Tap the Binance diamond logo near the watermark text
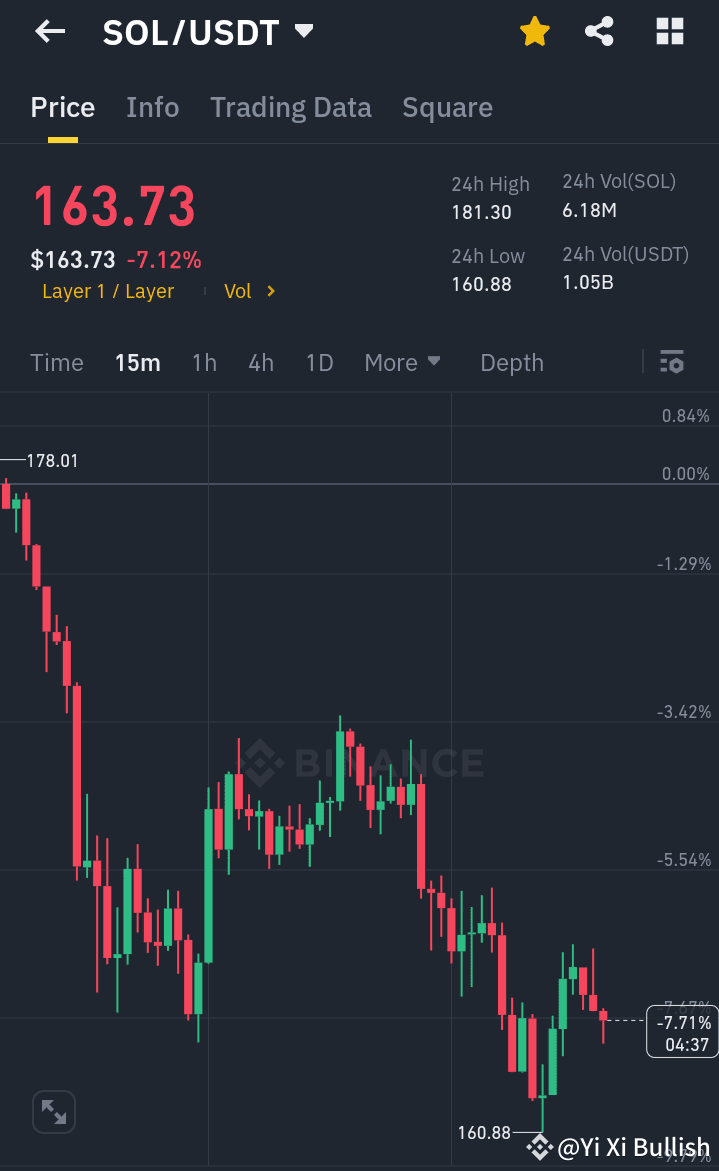 [x=263, y=762]
